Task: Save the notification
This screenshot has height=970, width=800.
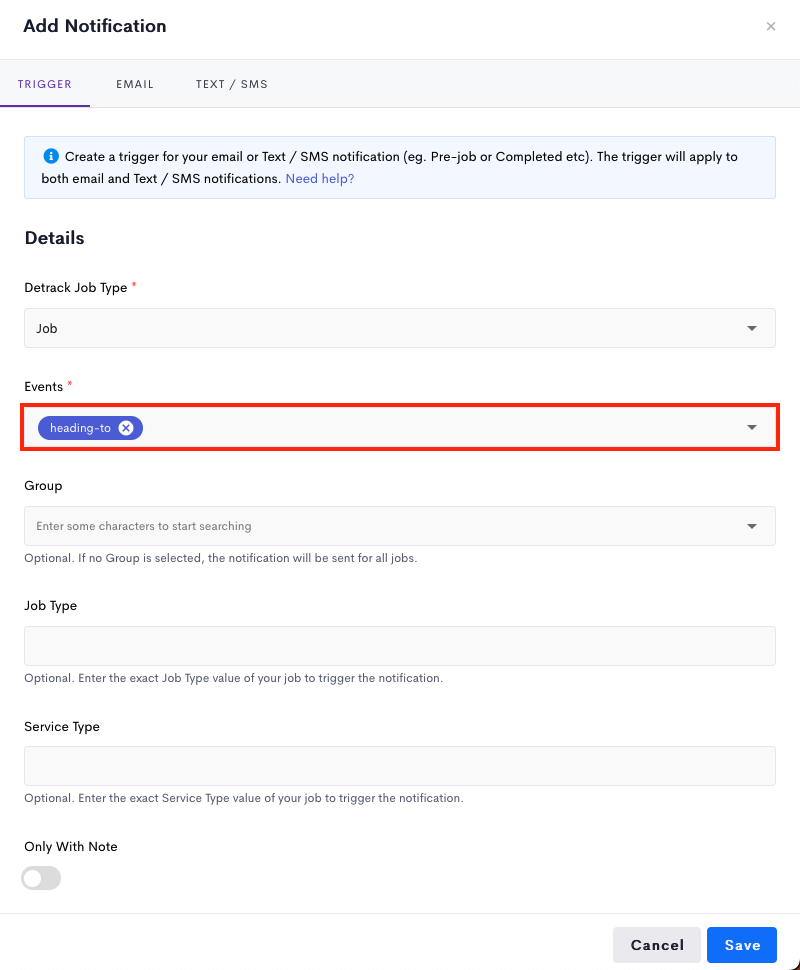Action: tap(742, 945)
